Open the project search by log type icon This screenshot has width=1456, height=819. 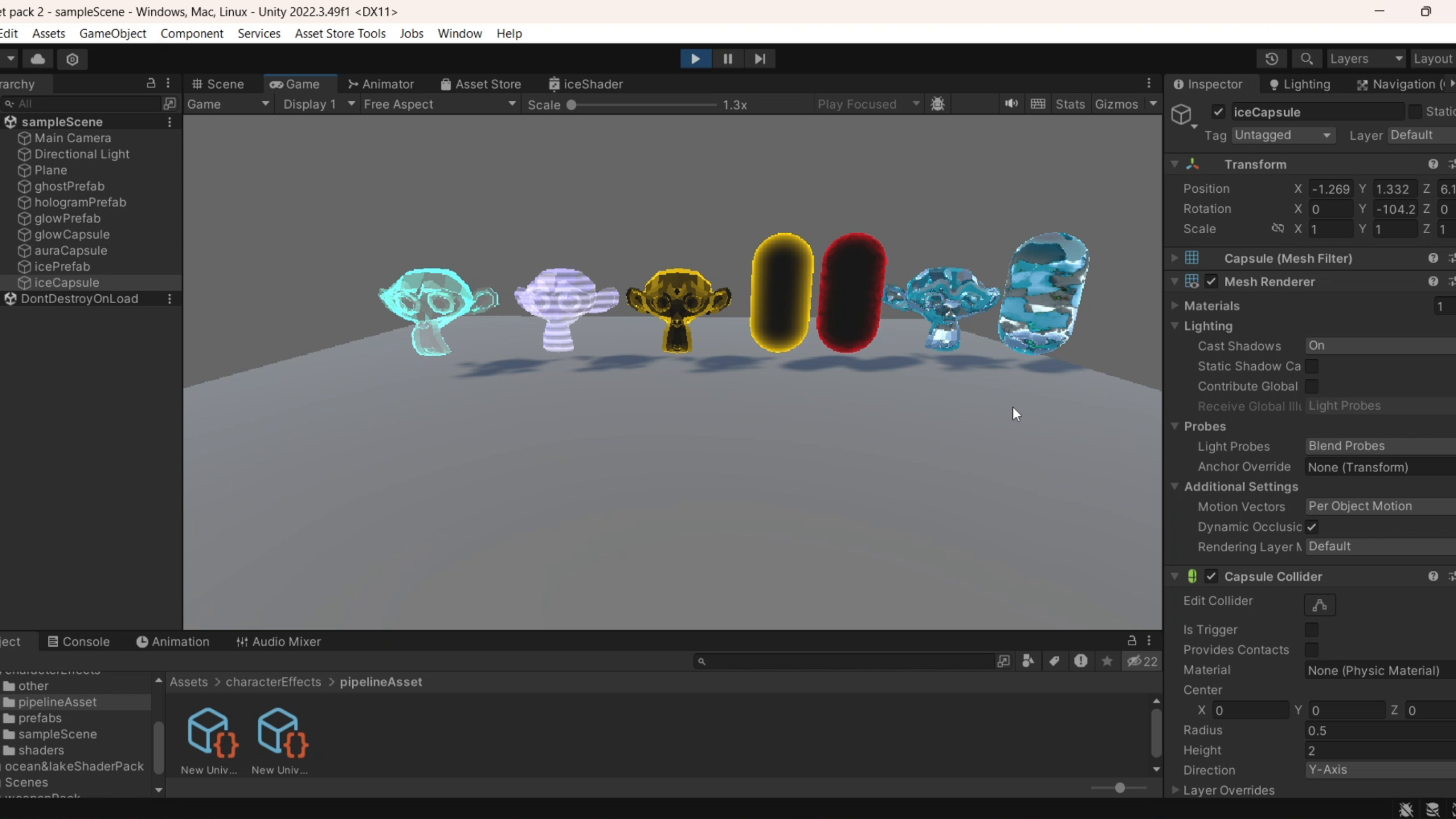coord(1081,661)
